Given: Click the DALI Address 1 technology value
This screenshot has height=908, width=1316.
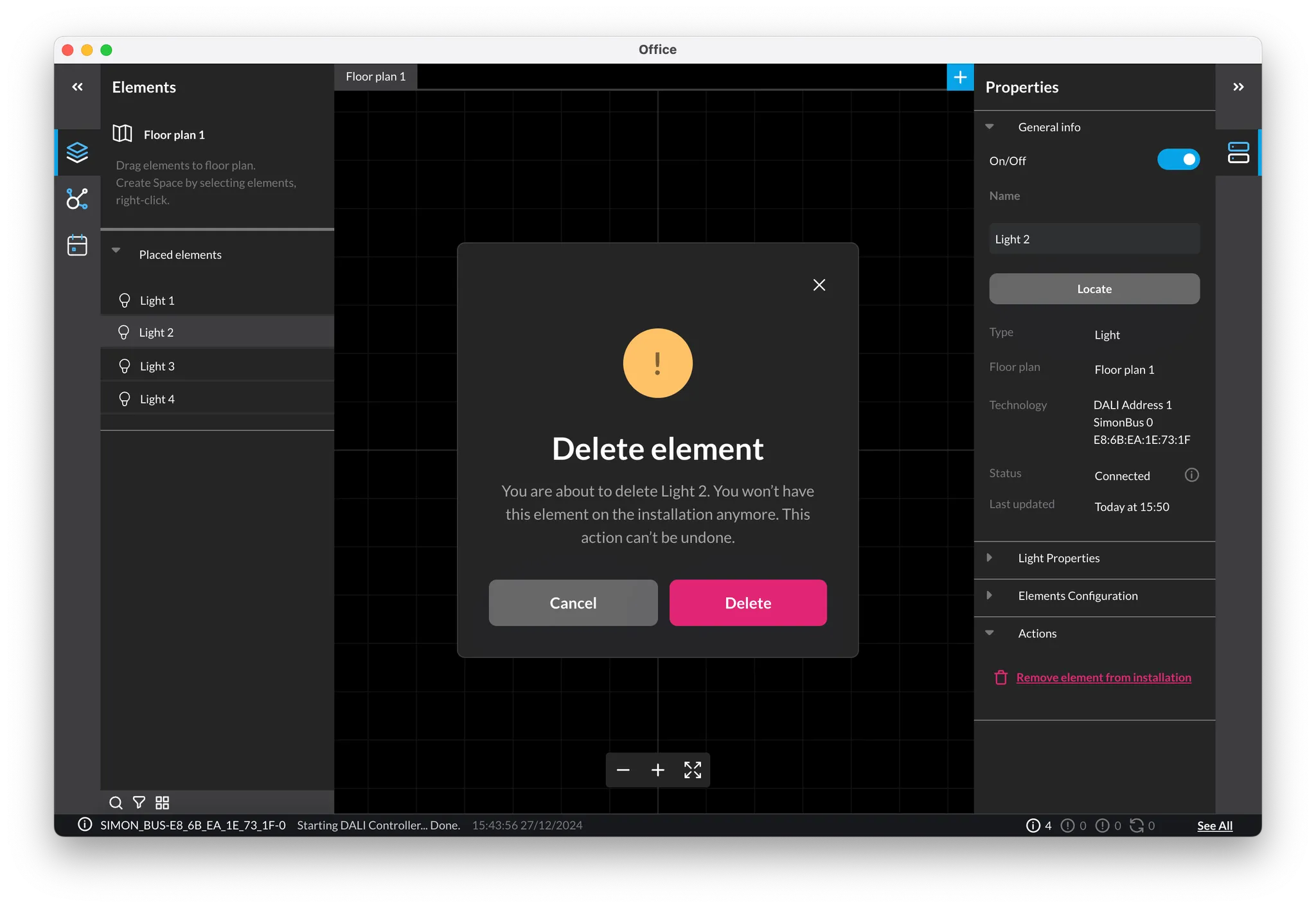Looking at the screenshot, I should (1132, 405).
